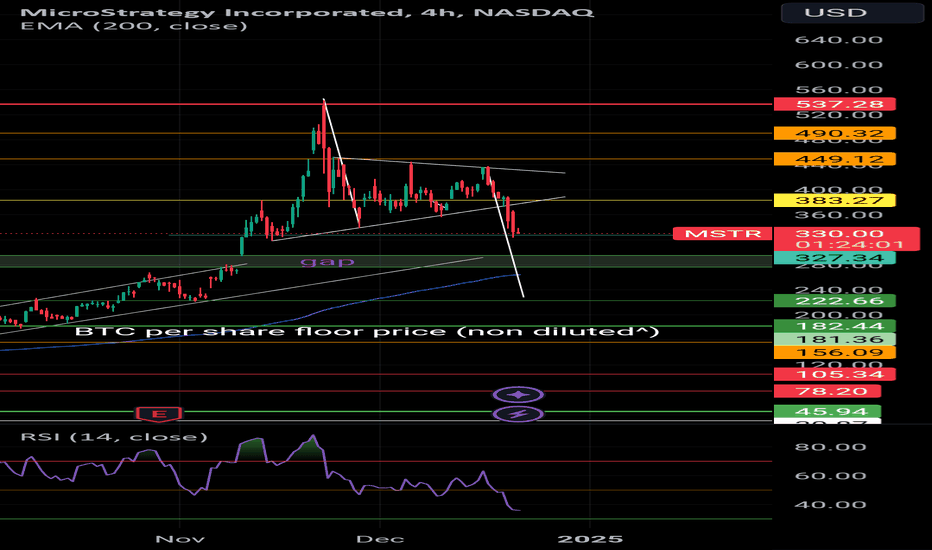This screenshot has height=550, width=932.
Task: Click the purple lightning bolt event icon
Action: (518, 414)
